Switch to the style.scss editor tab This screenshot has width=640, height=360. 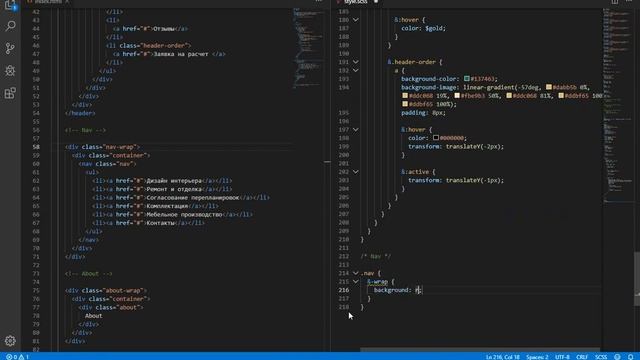tap(356, 2)
